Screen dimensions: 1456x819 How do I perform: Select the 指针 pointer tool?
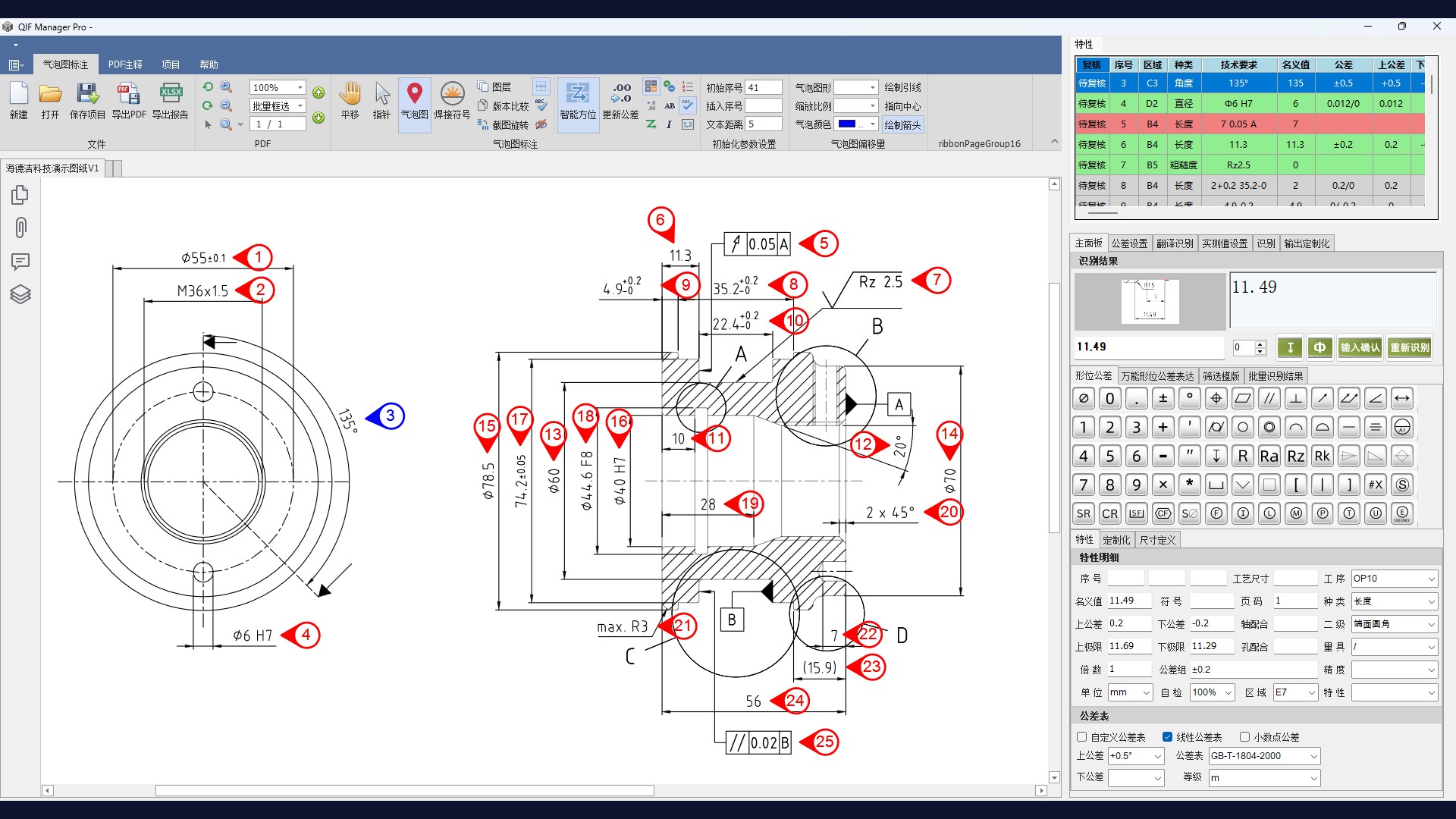tap(381, 101)
